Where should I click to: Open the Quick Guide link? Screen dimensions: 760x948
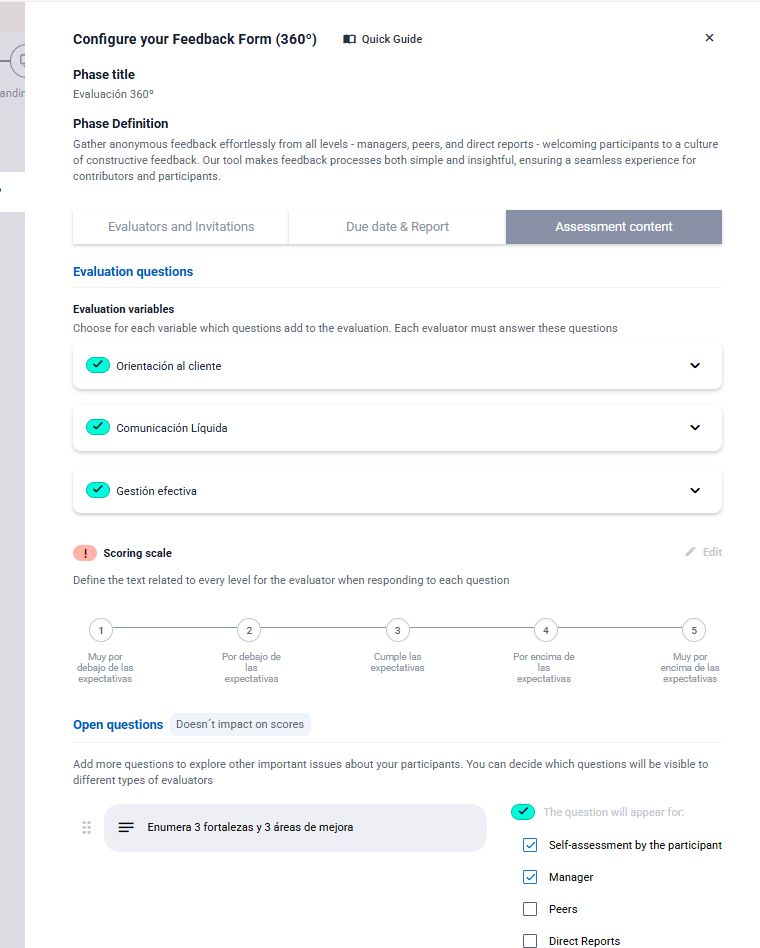[x=391, y=39]
